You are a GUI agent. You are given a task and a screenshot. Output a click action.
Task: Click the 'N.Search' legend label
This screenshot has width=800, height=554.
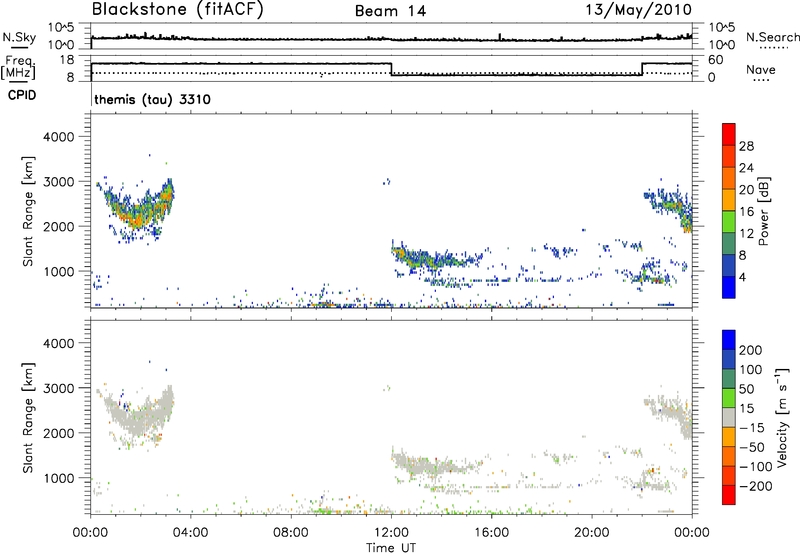tap(773, 37)
